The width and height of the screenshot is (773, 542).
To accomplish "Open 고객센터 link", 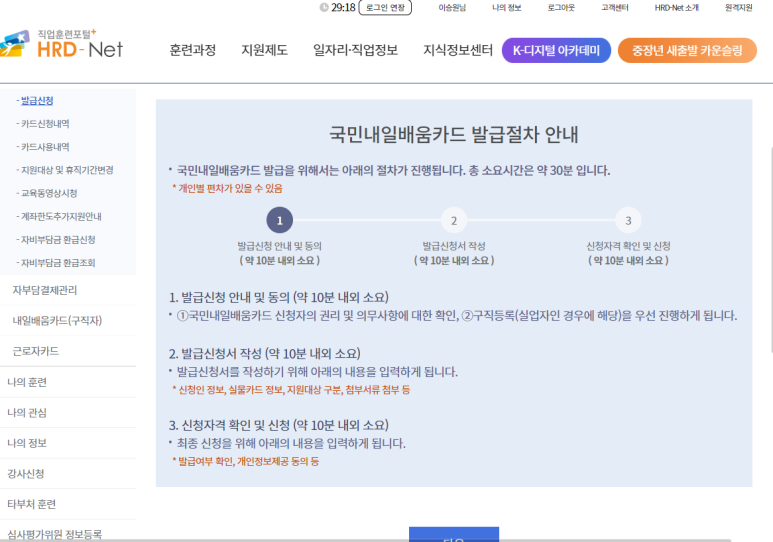I will [615, 7].
